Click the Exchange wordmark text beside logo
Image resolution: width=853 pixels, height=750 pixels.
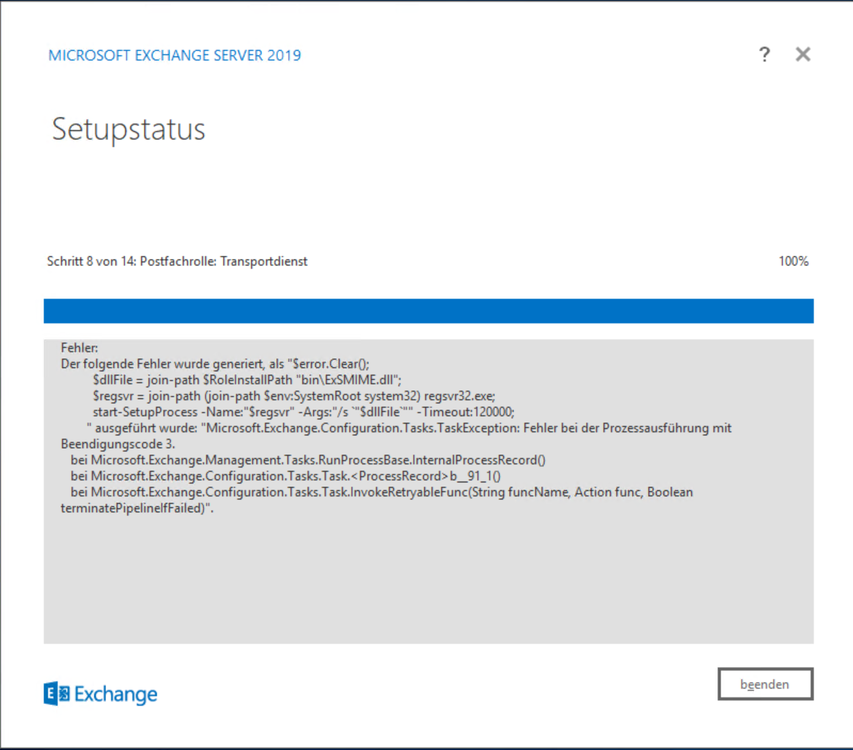pos(116,694)
